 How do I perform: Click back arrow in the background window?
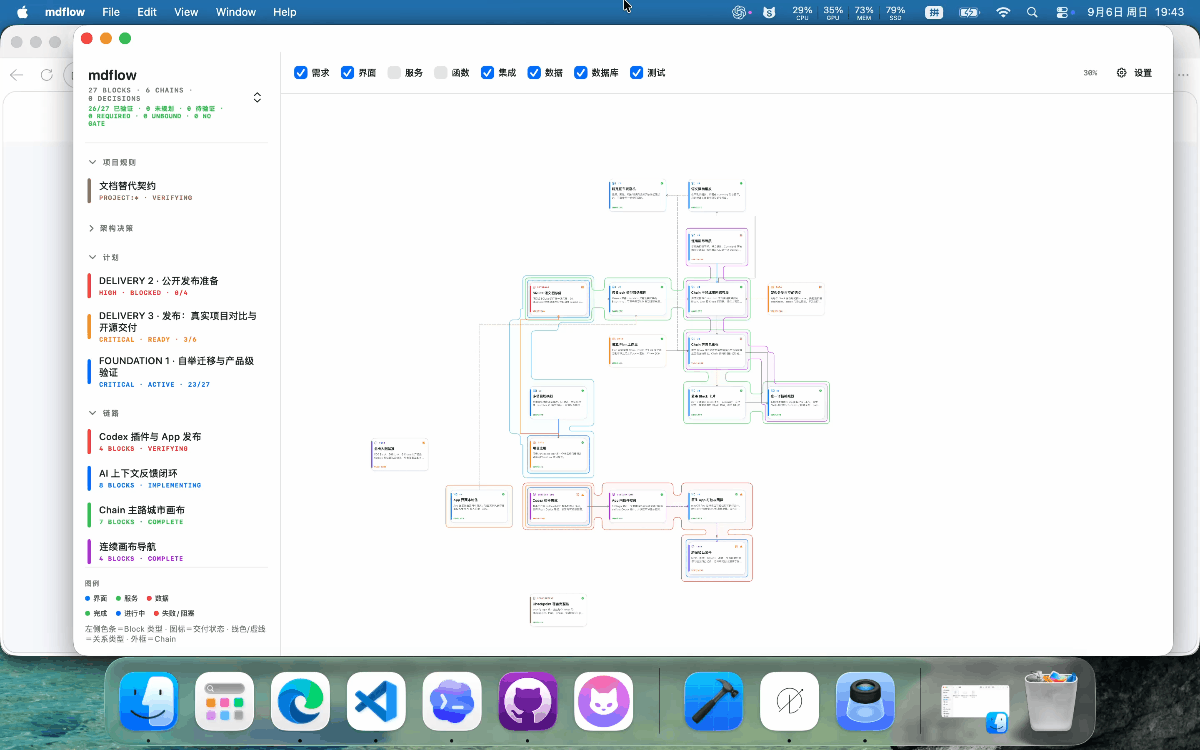[16, 75]
